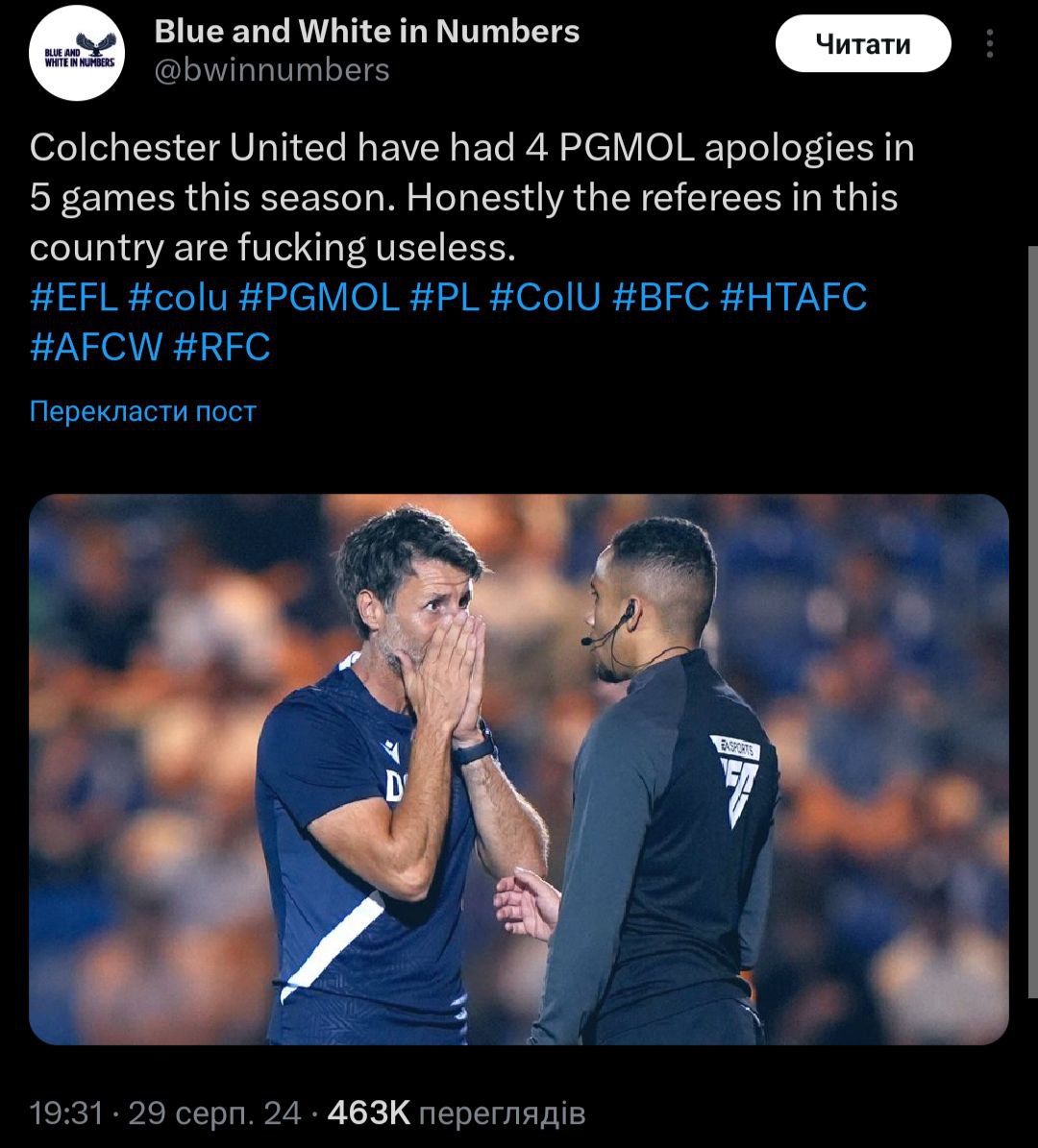The width and height of the screenshot is (1038, 1148).
Task: Click the post date 29 серп. 24
Action: point(214,1112)
